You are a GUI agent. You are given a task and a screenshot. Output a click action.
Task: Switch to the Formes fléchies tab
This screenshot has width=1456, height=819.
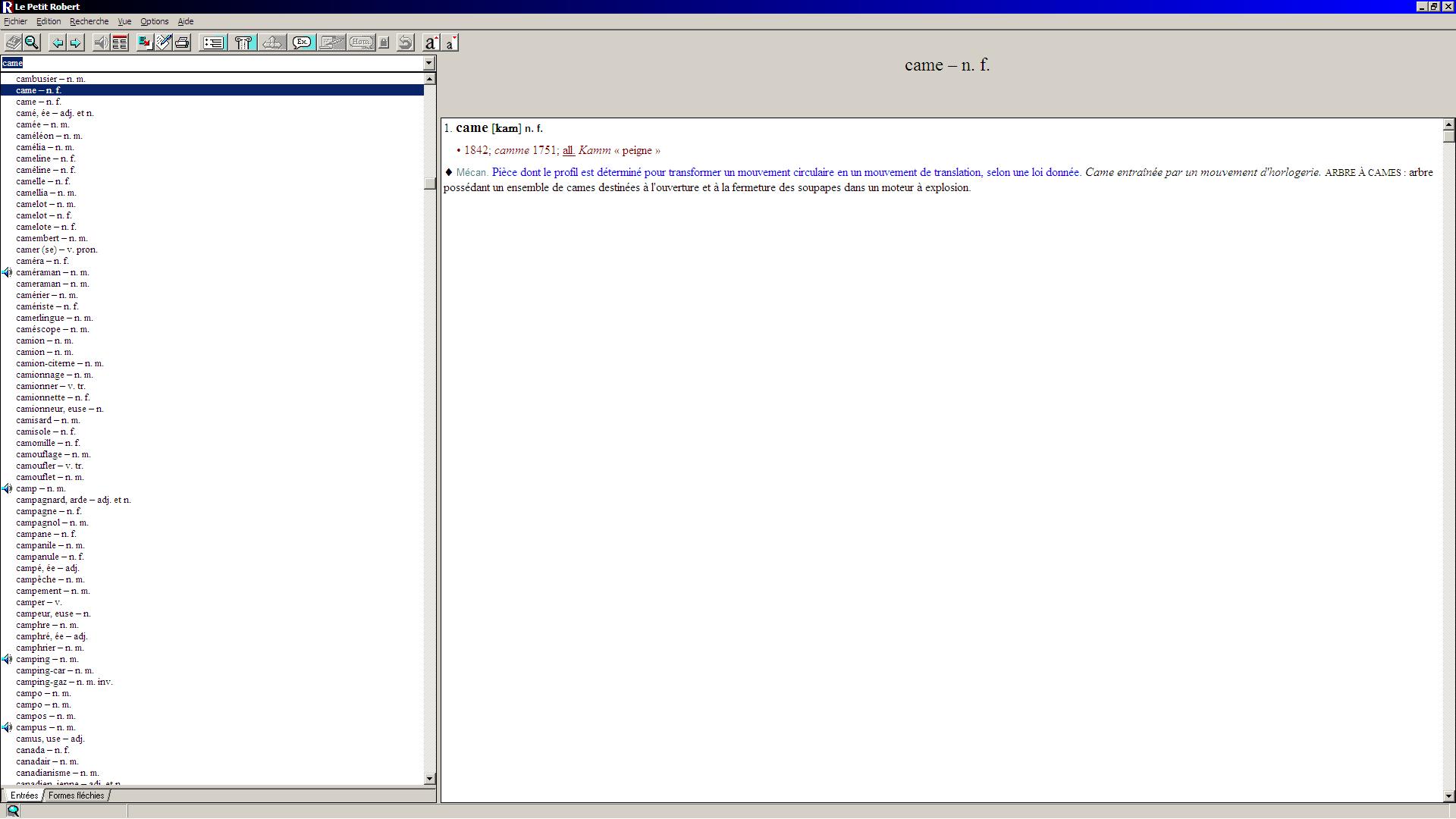[76, 795]
